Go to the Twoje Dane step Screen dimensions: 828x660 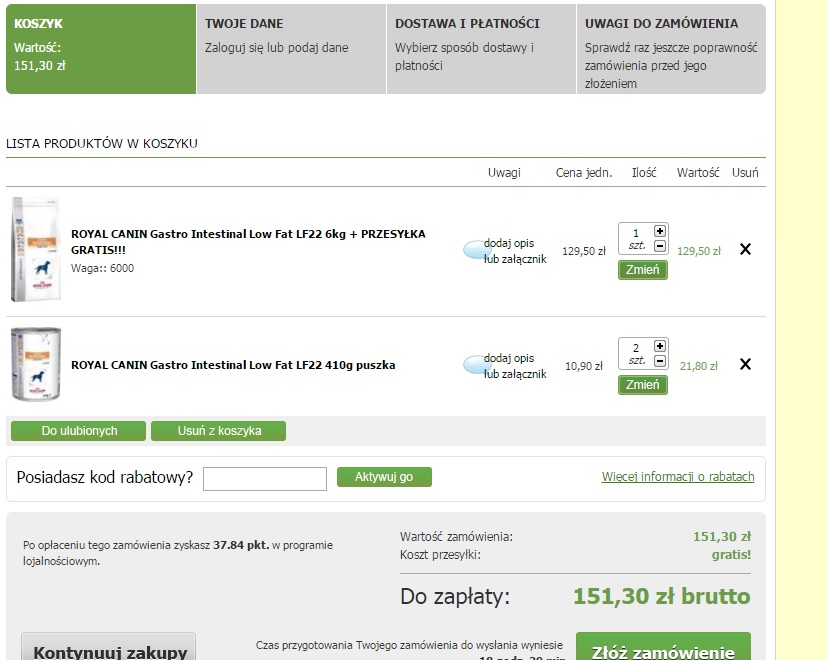[x=290, y=48]
